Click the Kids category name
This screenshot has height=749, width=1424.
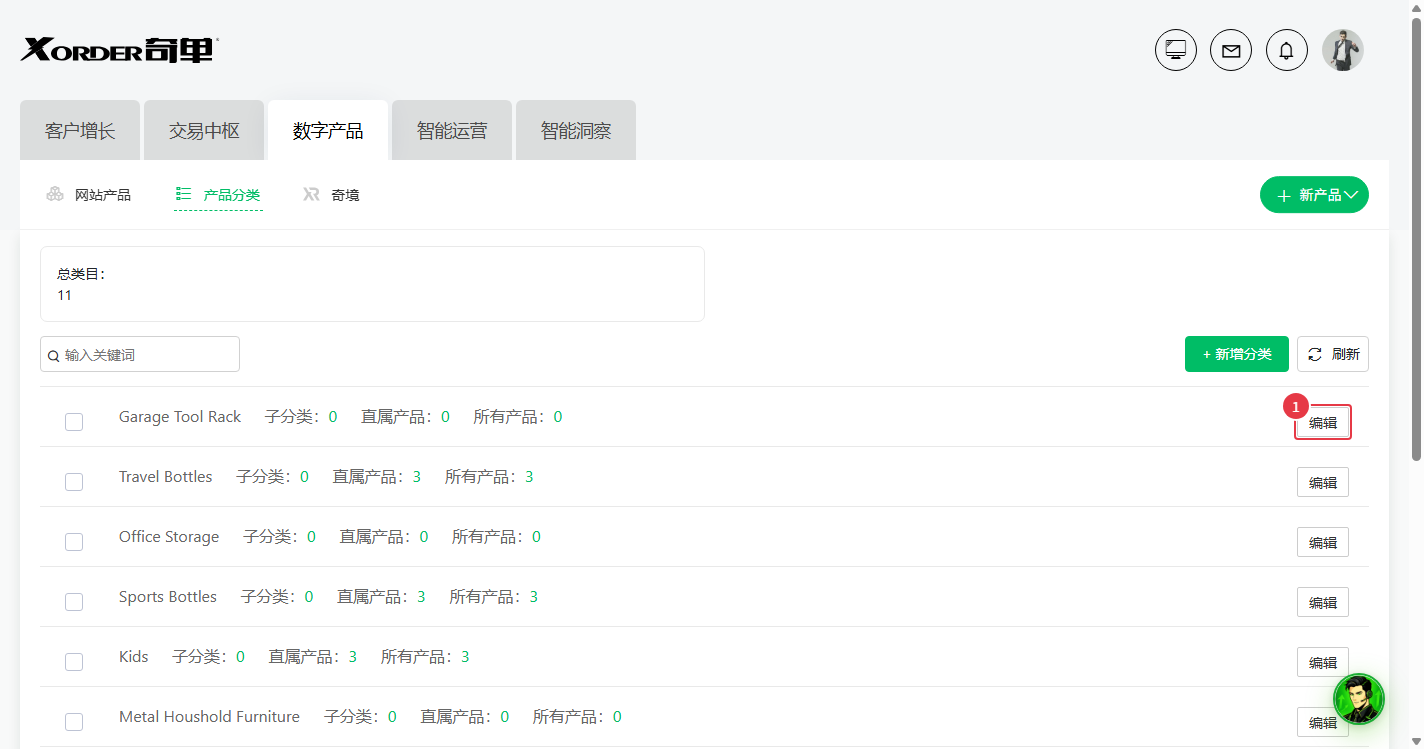134,657
